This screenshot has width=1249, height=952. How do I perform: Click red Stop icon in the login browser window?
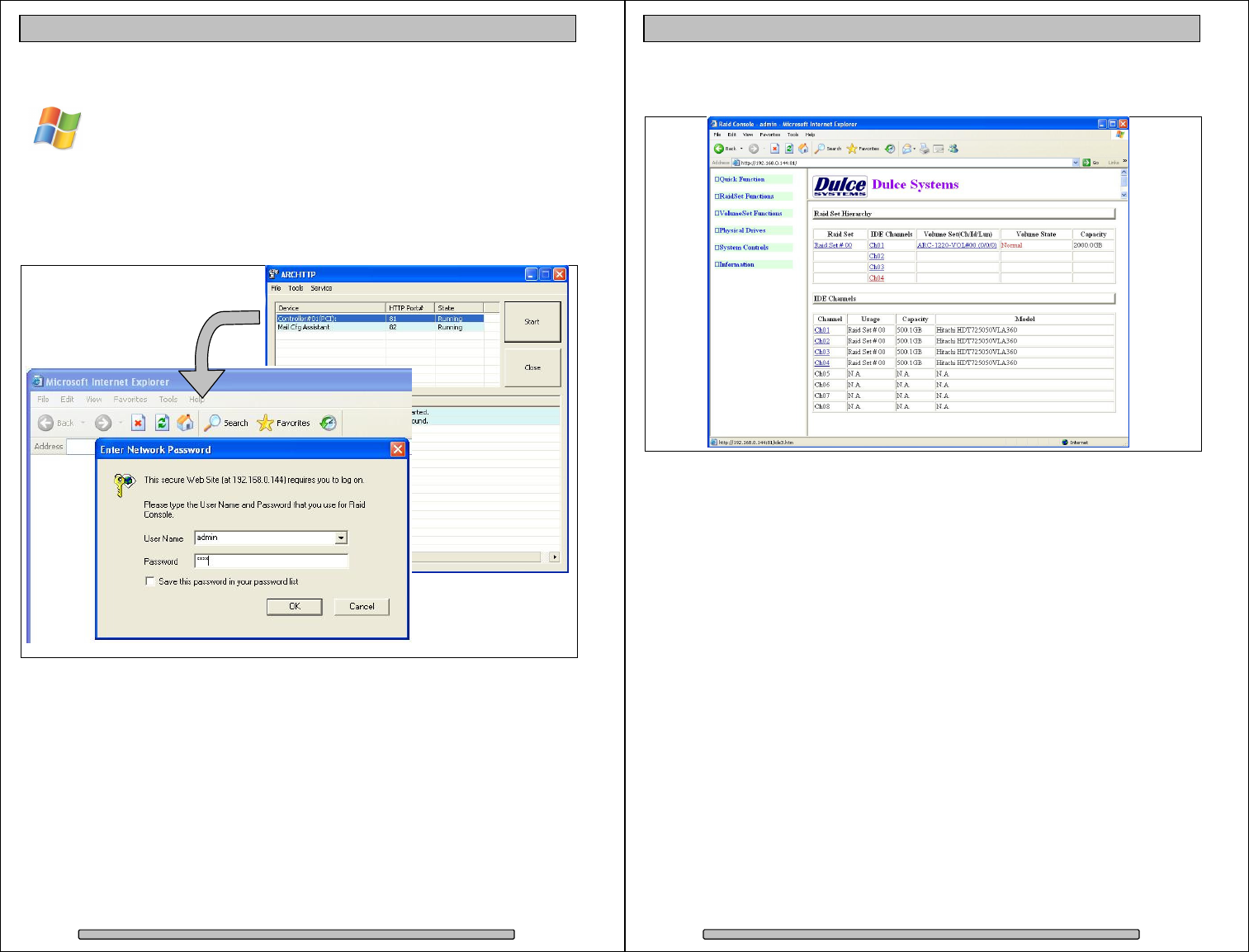coord(138,423)
